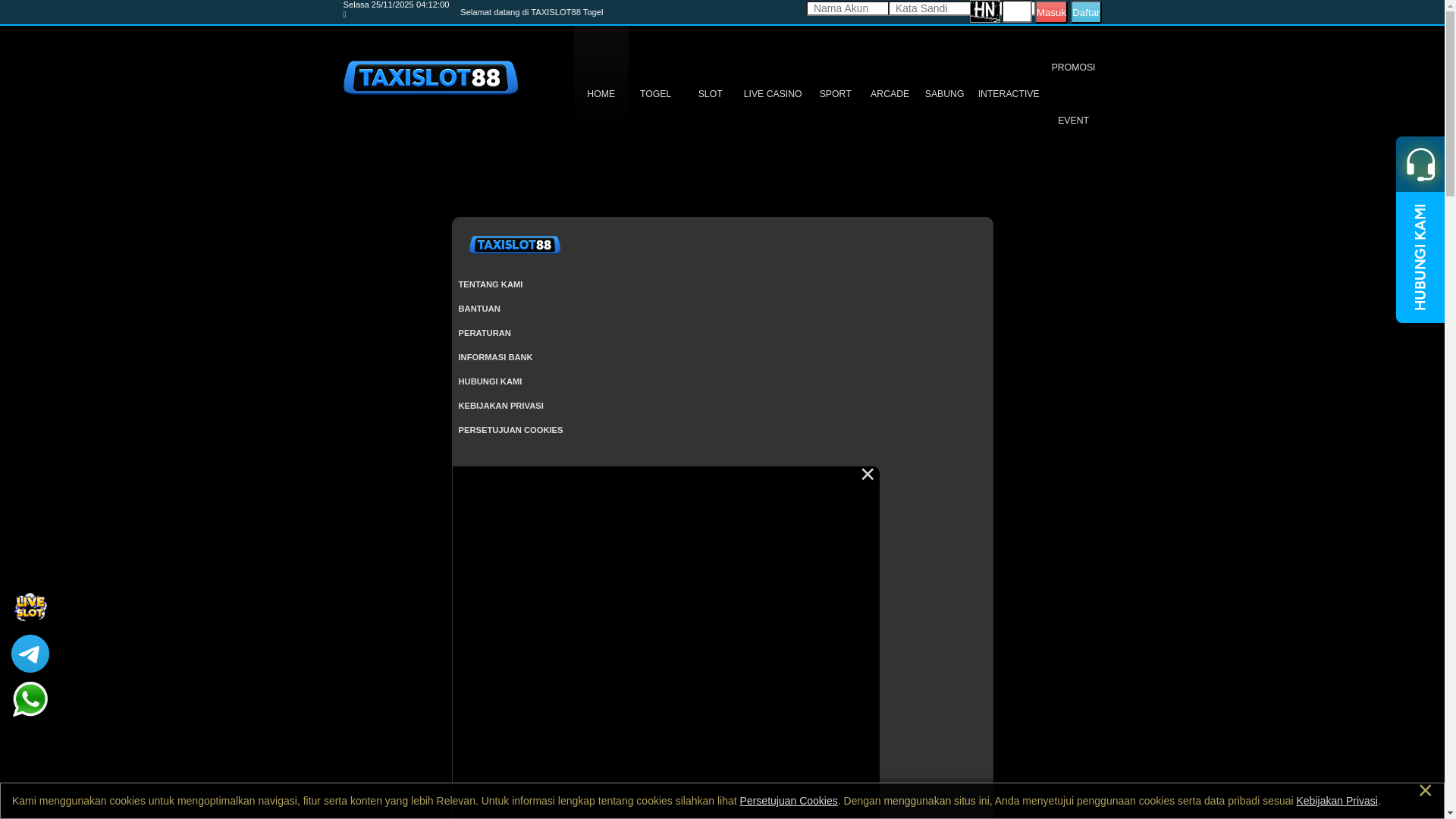Viewport: 1456px width, 819px height.
Task: Open the KEBIJAKAN PRIVASI footer link
Action: tap(500, 406)
